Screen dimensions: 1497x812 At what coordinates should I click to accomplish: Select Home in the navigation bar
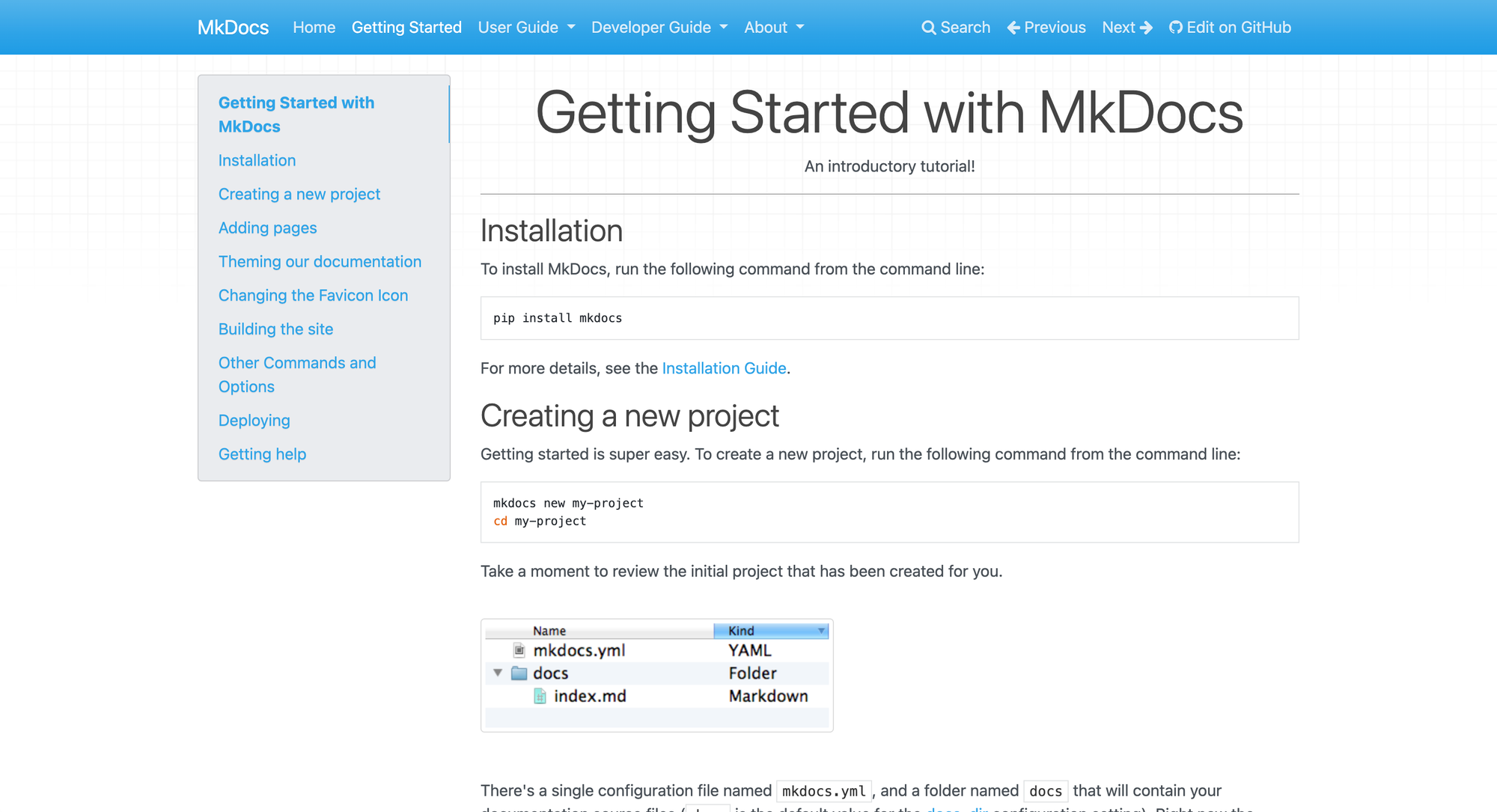314,27
